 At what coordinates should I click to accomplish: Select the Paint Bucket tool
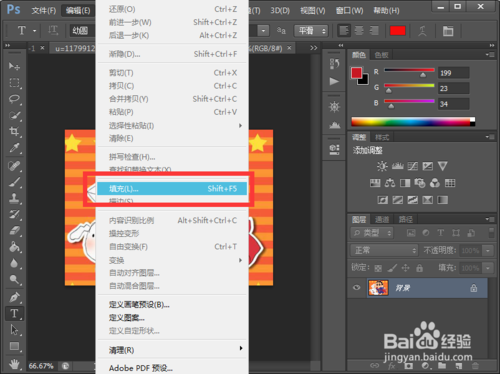point(14,247)
